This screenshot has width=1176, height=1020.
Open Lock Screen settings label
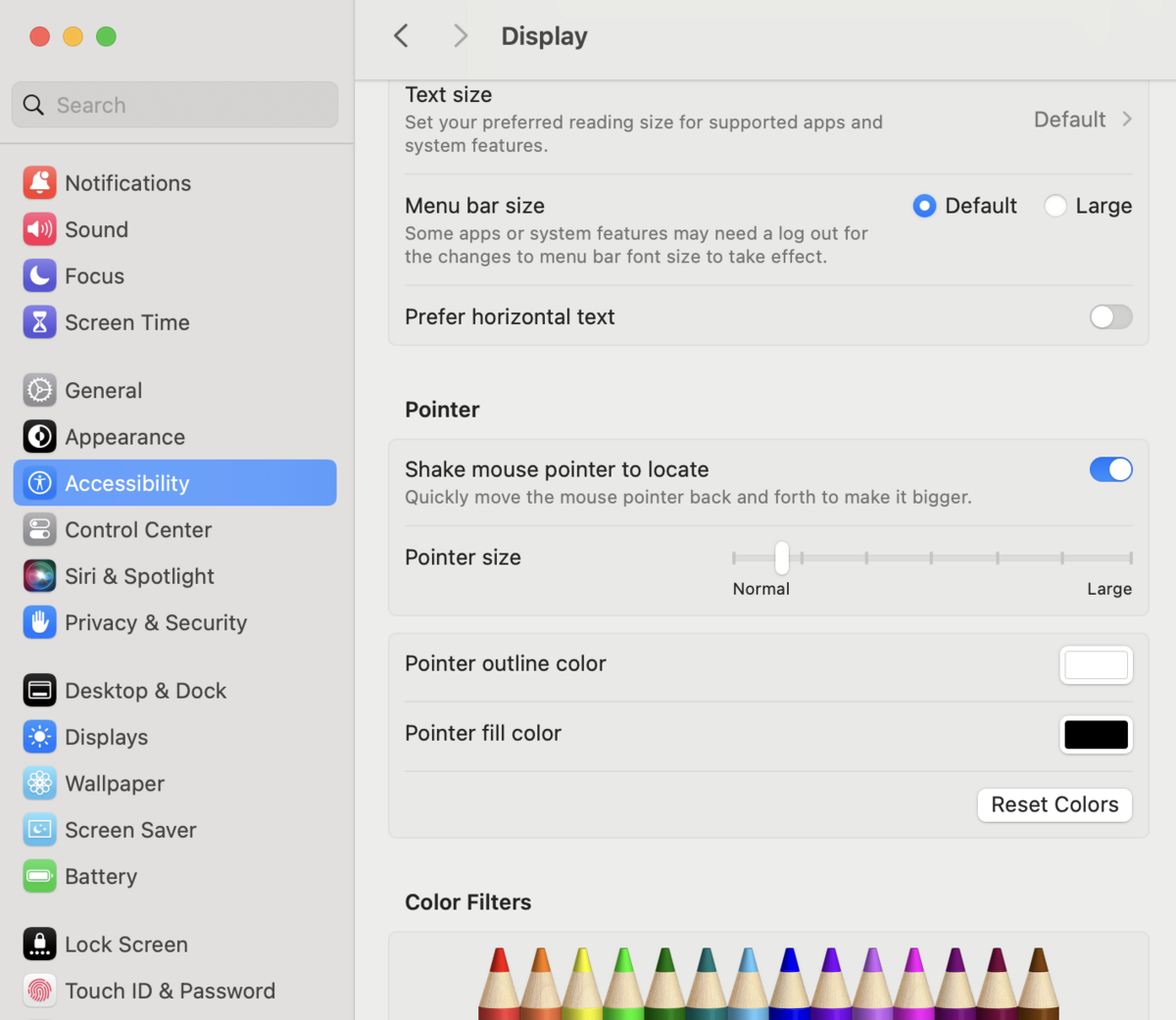click(126, 945)
